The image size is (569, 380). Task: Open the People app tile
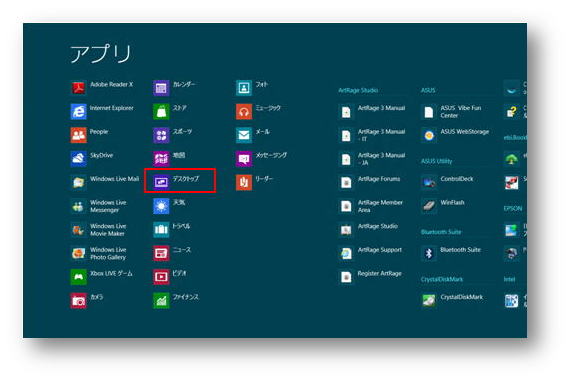click(78, 135)
